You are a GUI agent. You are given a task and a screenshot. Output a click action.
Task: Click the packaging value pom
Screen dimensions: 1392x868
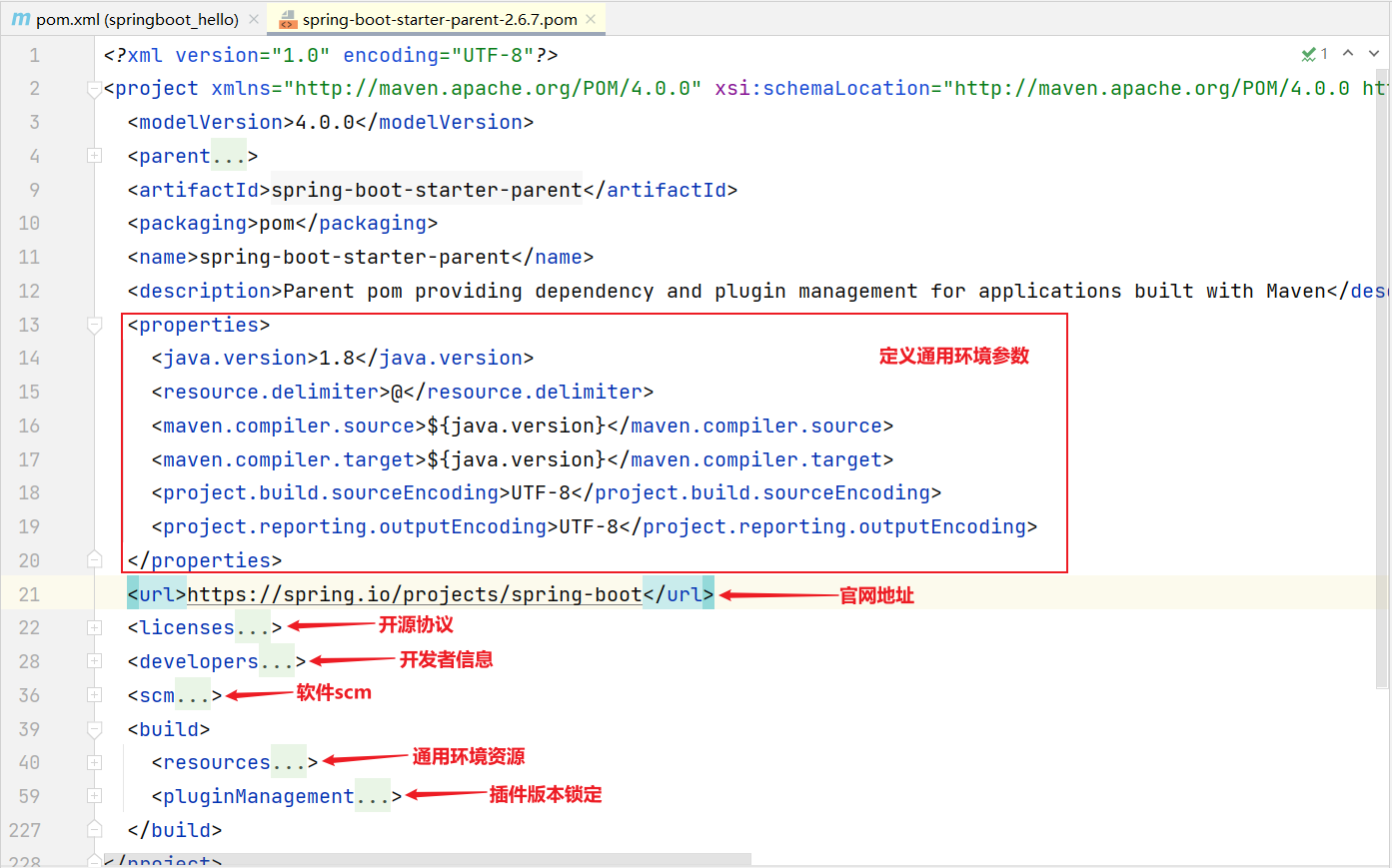(277, 223)
